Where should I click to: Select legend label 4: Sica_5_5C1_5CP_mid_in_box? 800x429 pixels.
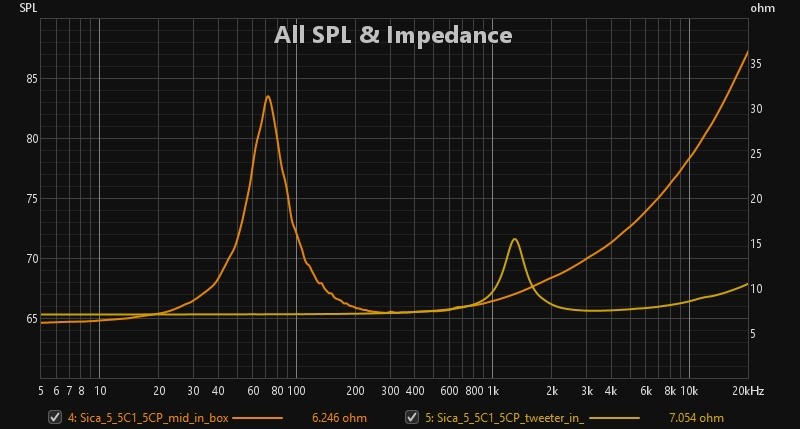click(148, 418)
